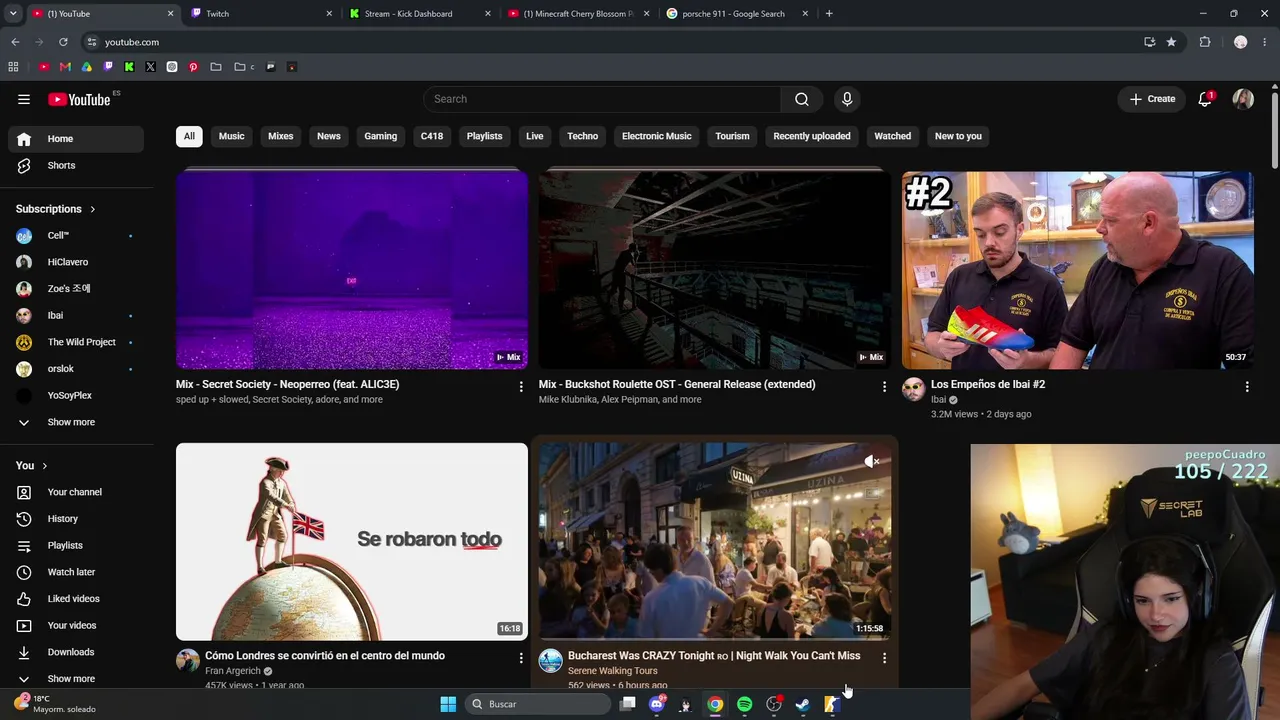Open the YouTube guide hamburger menu
The width and height of the screenshot is (1280, 720).
(x=24, y=99)
